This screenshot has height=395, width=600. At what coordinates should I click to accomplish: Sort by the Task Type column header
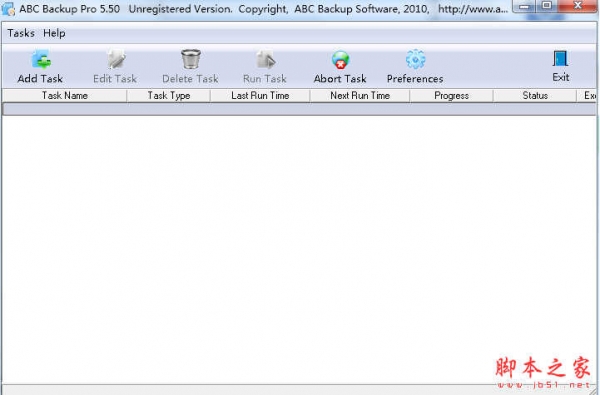[x=169, y=96]
